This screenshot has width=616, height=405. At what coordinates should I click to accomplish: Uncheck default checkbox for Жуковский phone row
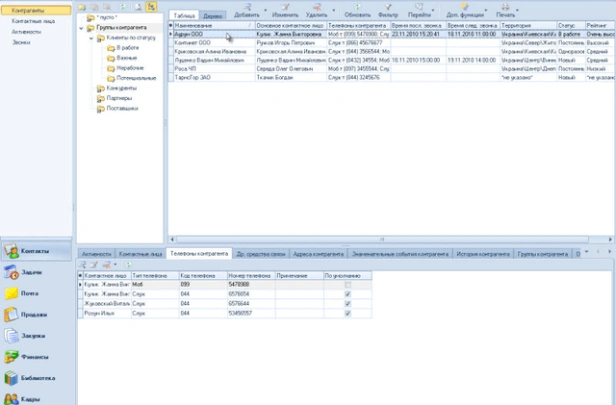coord(348,304)
